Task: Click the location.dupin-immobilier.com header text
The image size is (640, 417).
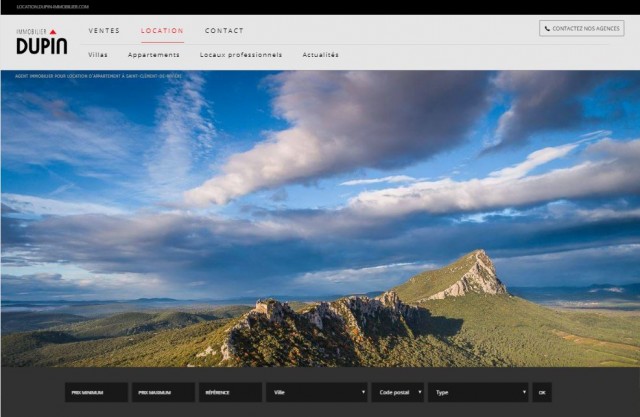Action: click(x=53, y=7)
